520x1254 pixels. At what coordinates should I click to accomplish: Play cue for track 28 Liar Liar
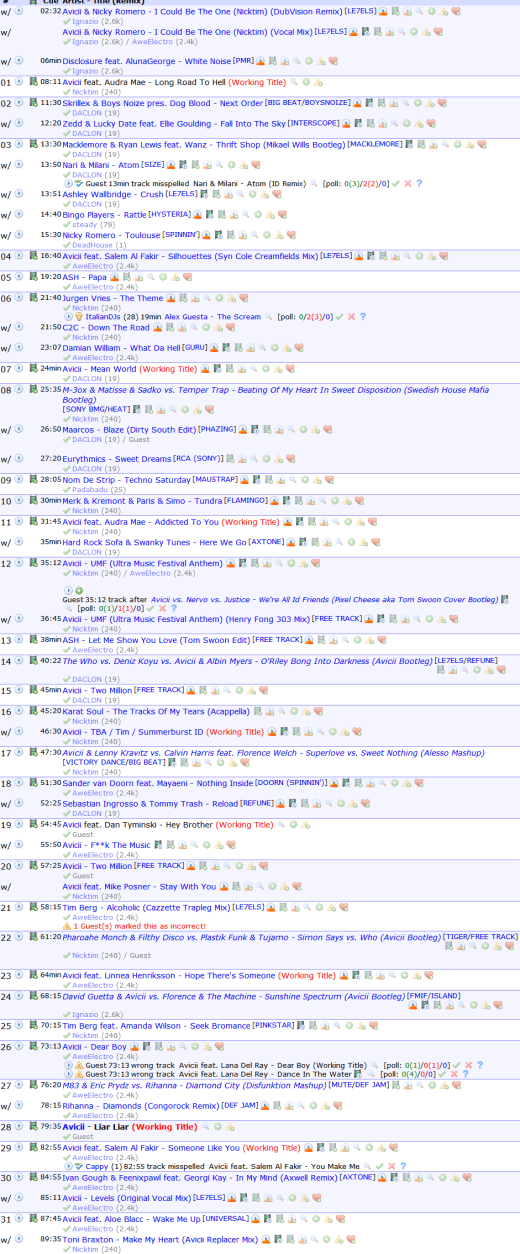pyautogui.click(x=19, y=1126)
